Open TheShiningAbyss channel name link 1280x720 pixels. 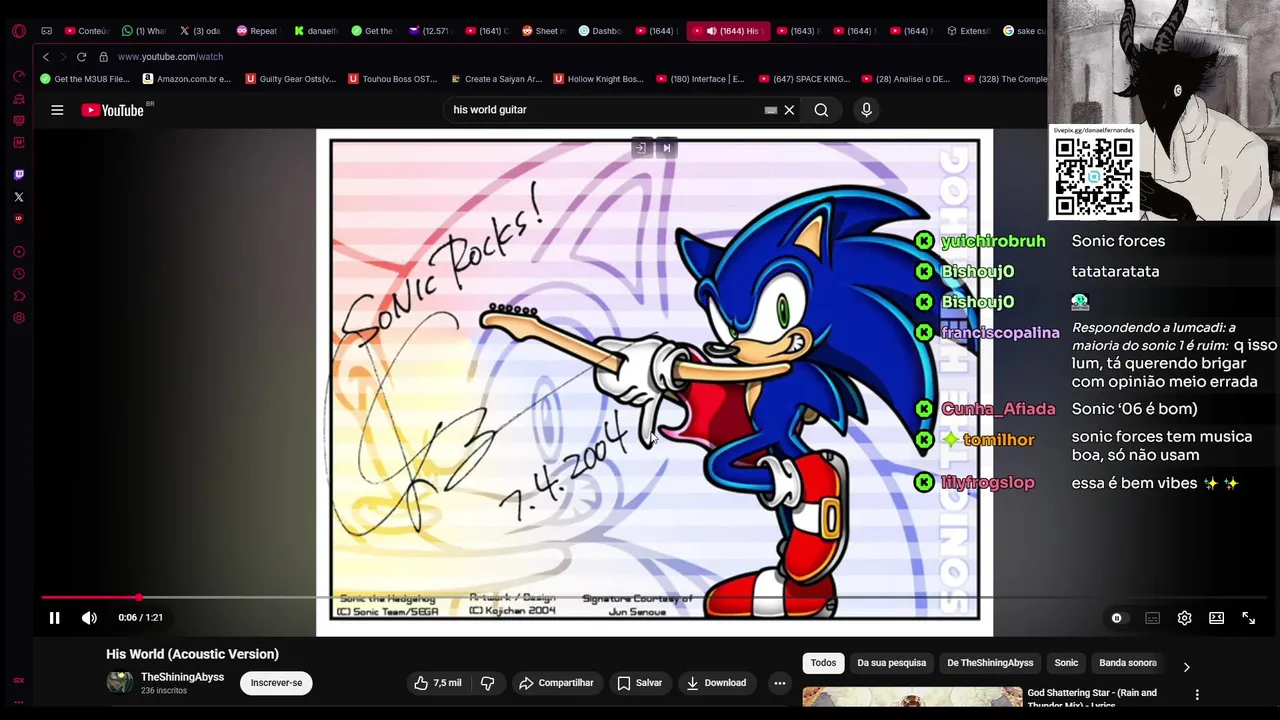[182, 677]
